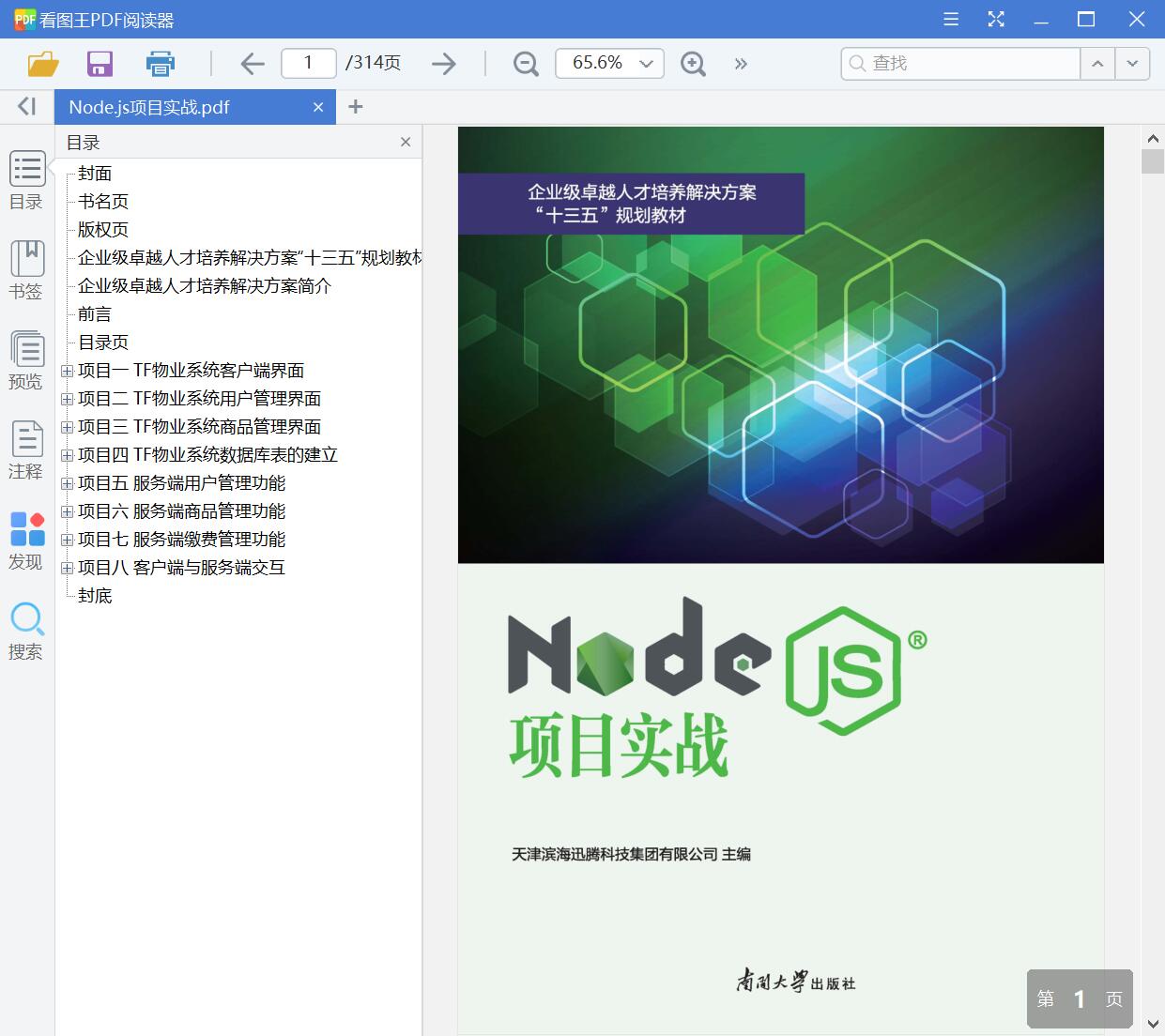
Task: Expand 项目七 服务端缴费管理功能
Action: 67,540
